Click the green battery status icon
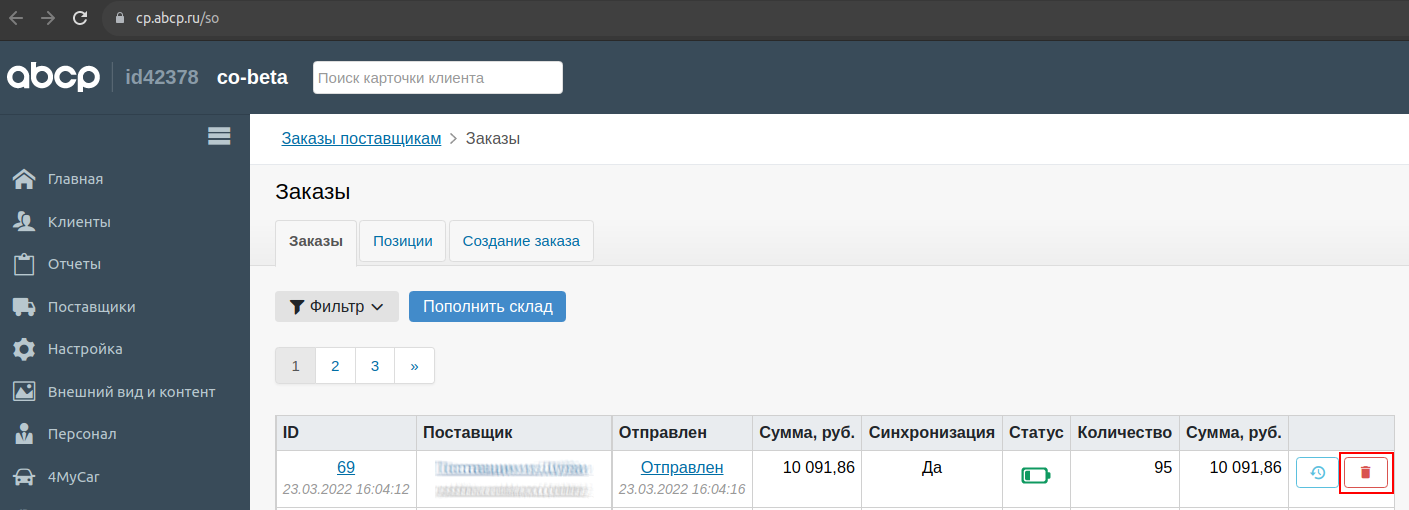 point(1036,475)
